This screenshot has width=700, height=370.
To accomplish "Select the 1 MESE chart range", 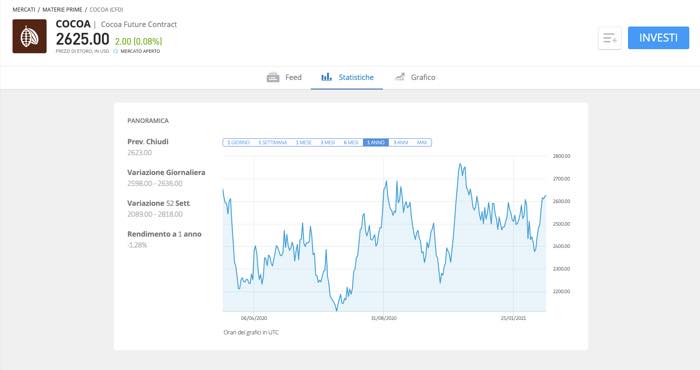I will [x=304, y=142].
